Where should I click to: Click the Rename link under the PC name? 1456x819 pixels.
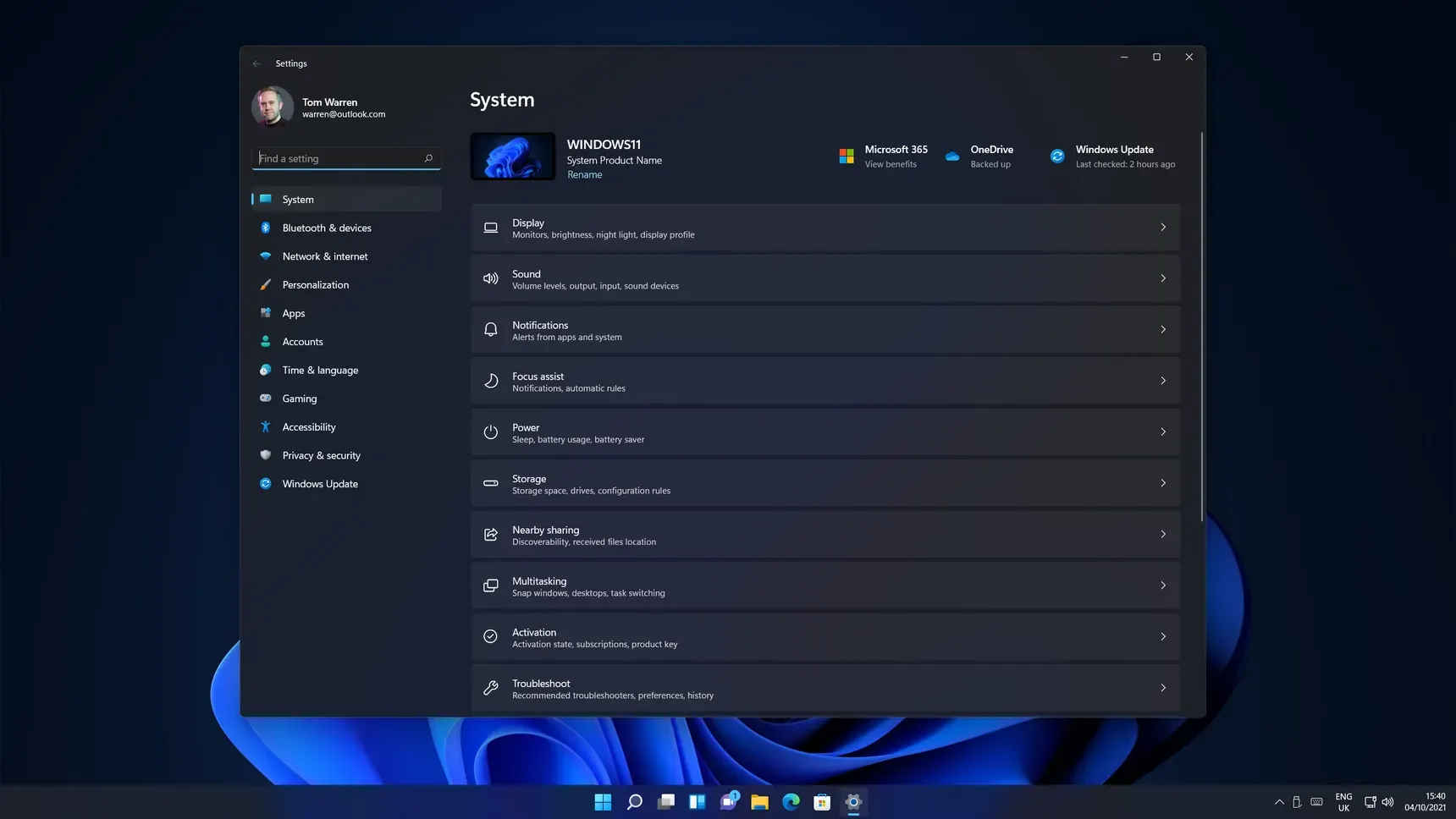(584, 175)
